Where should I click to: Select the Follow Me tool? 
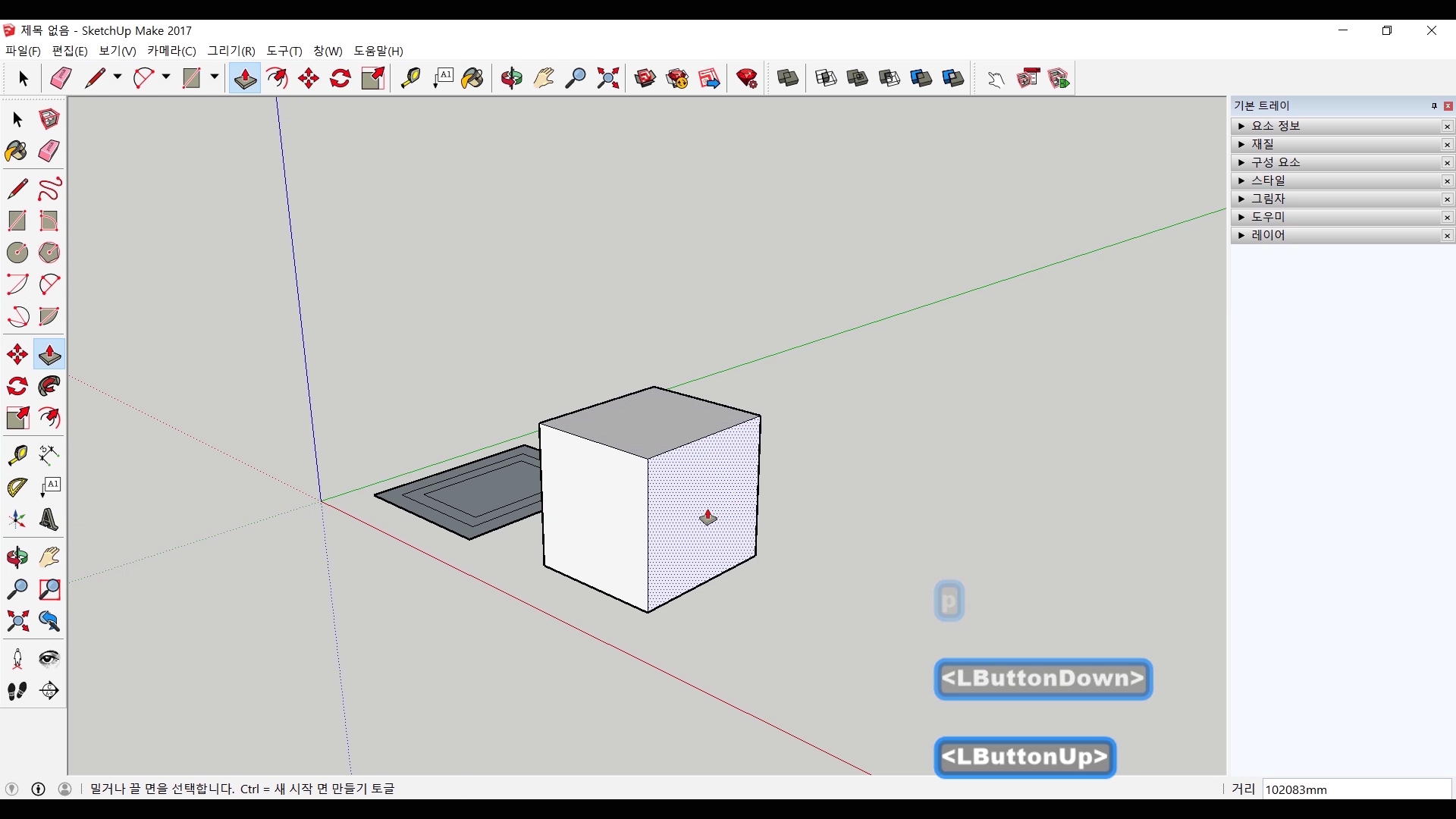(49, 387)
